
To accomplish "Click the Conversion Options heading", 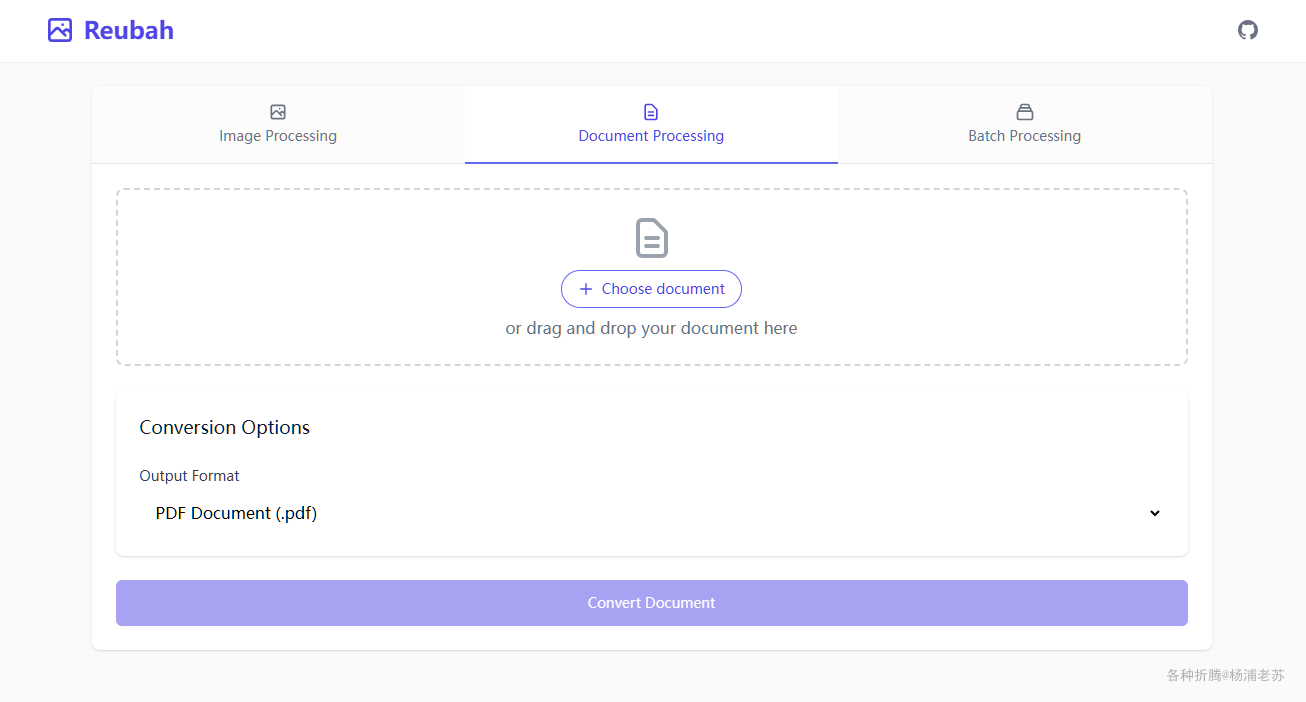I will coord(224,428).
